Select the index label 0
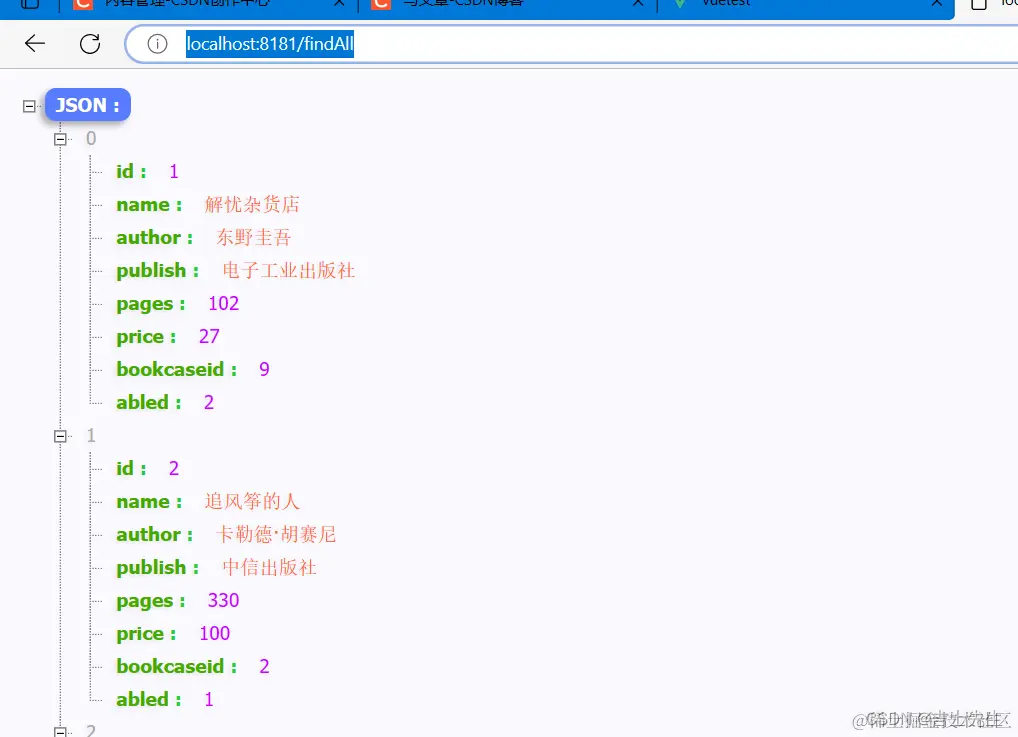Screen dimensions: 1018x737 (x=91, y=138)
